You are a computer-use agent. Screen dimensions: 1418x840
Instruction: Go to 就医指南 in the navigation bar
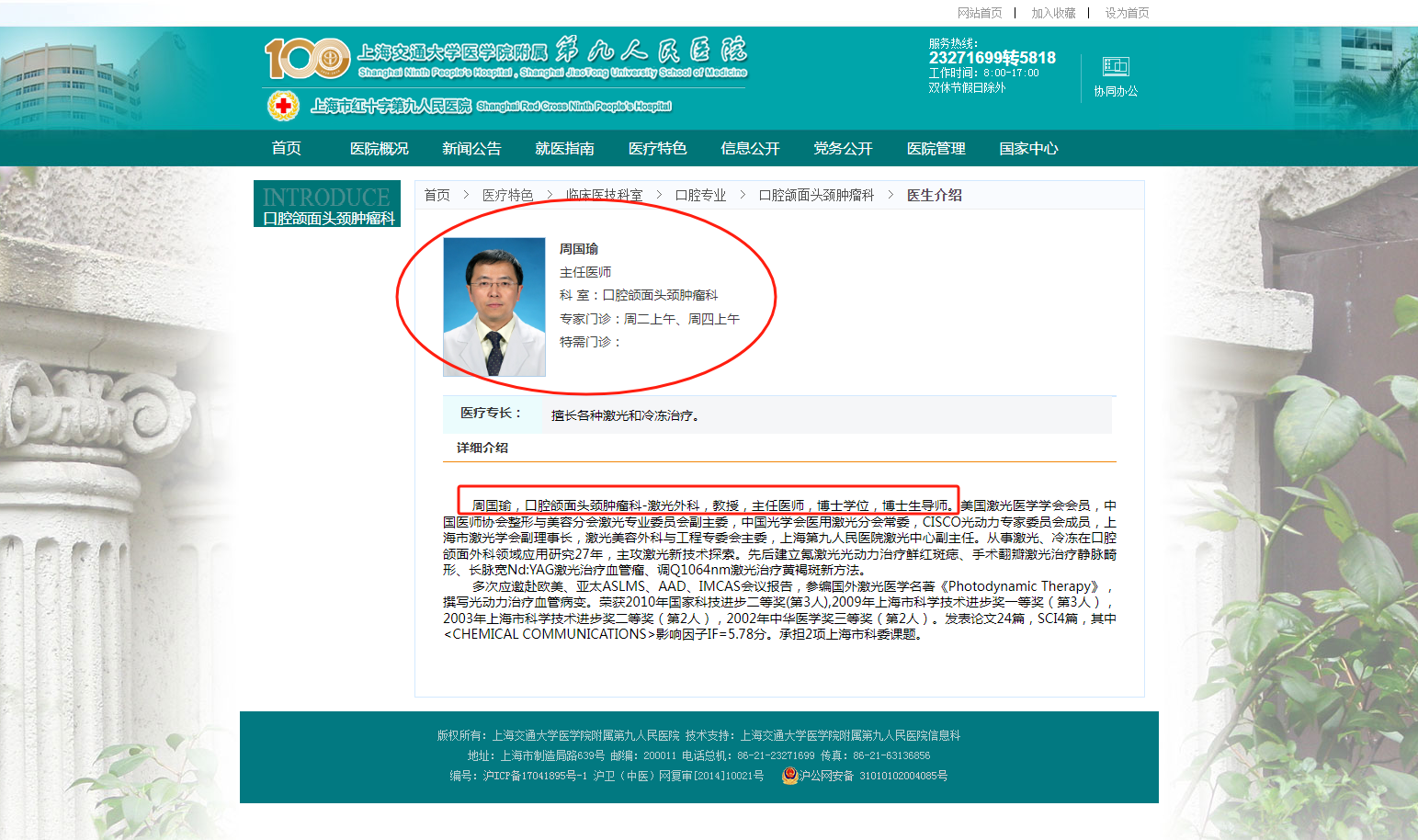tap(564, 148)
